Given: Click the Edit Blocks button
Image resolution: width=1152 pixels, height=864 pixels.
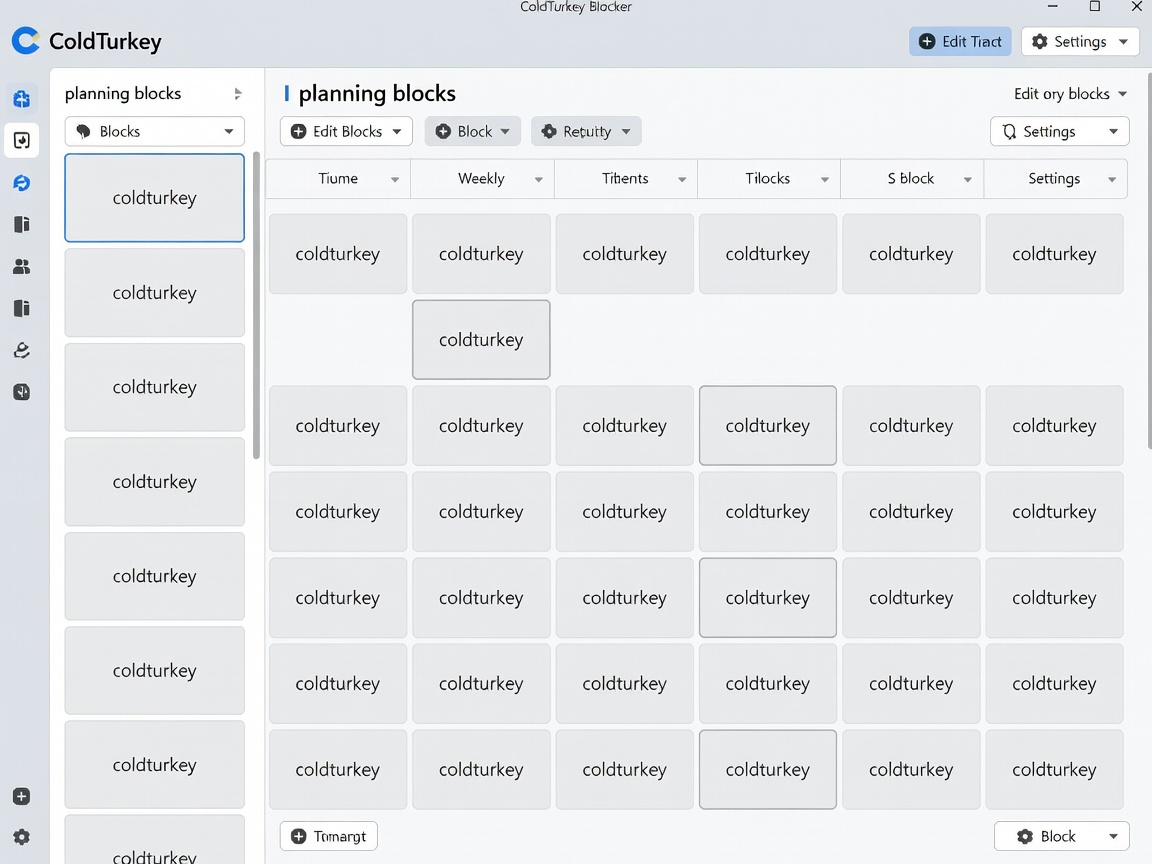Looking at the screenshot, I should (x=346, y=132).
